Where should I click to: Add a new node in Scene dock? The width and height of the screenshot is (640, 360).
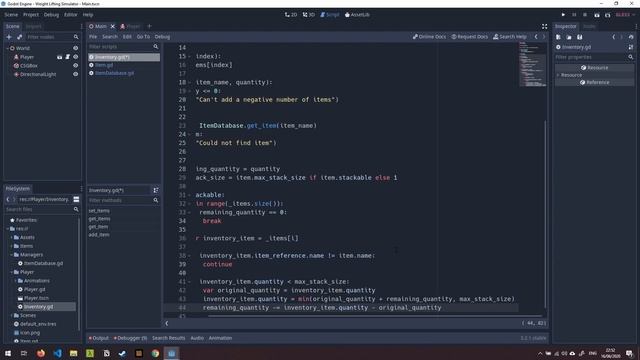pos(9,37)
